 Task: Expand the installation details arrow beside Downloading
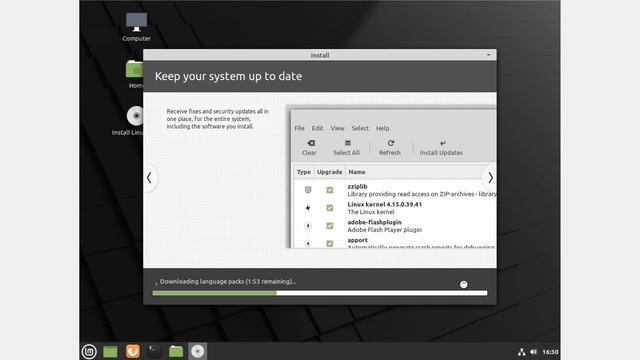156,283
